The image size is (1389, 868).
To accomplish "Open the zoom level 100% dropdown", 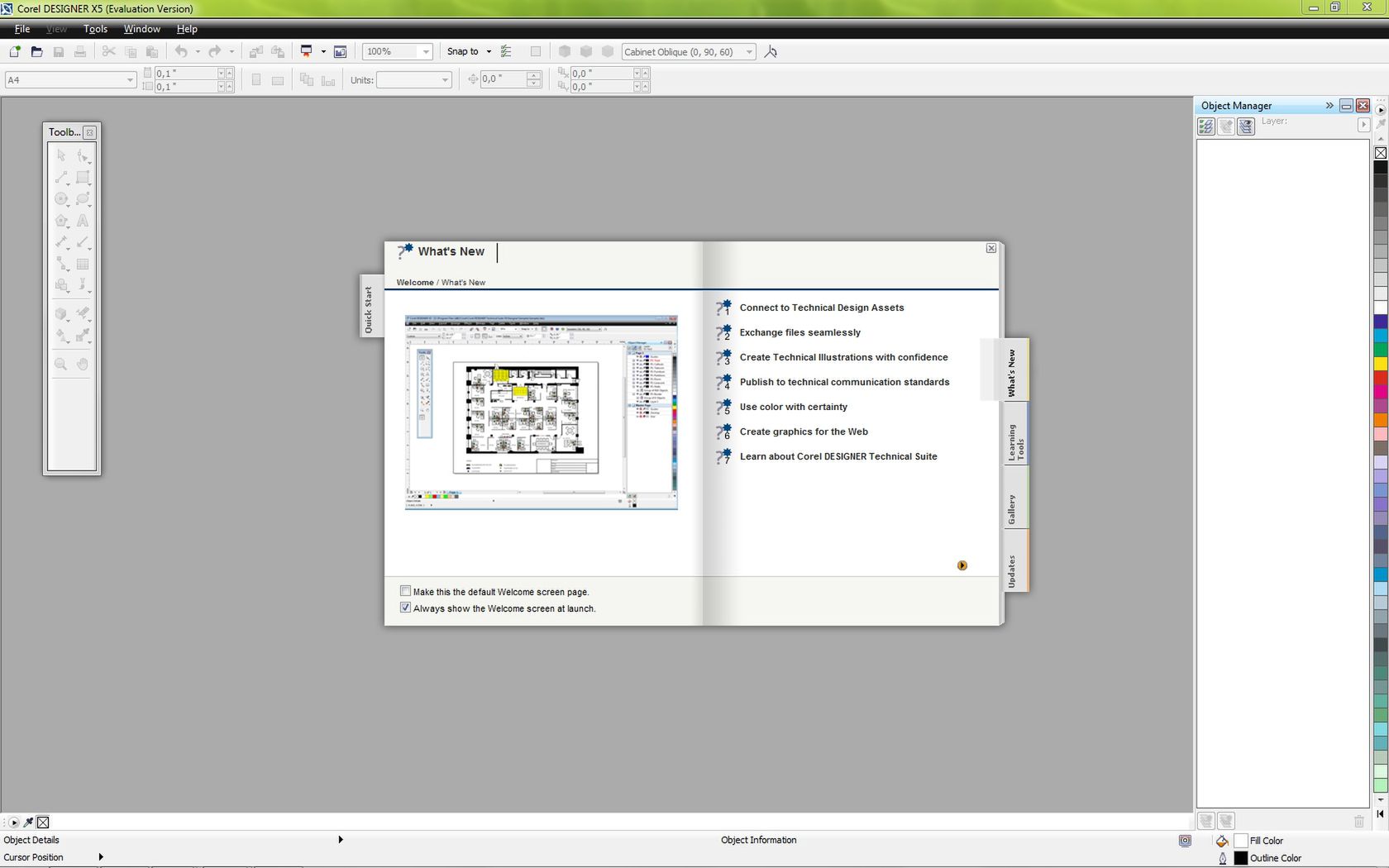I will (x=426, y=51).
